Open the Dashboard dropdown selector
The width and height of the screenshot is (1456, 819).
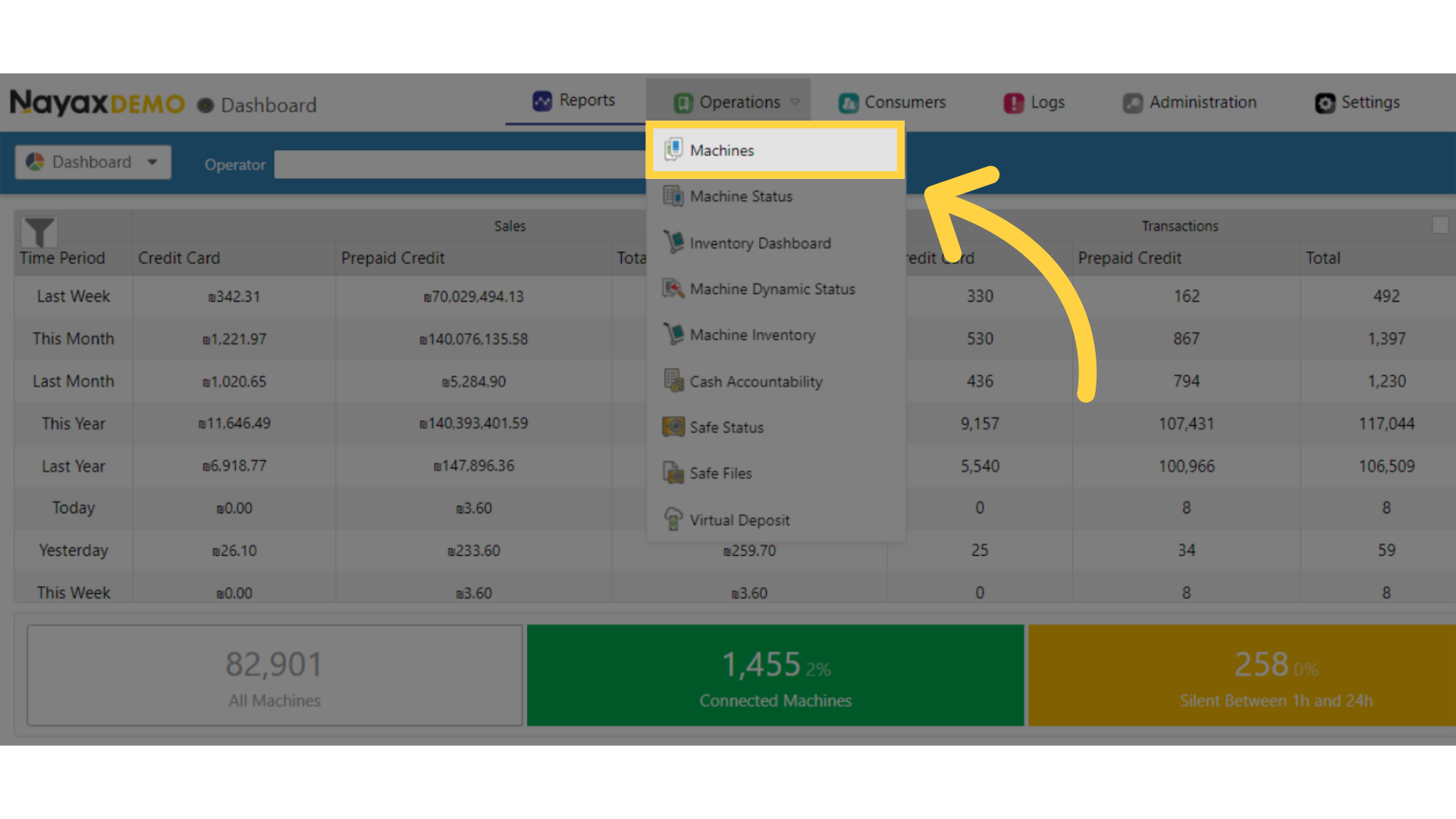pyautogui.click(x=93, y=162)
